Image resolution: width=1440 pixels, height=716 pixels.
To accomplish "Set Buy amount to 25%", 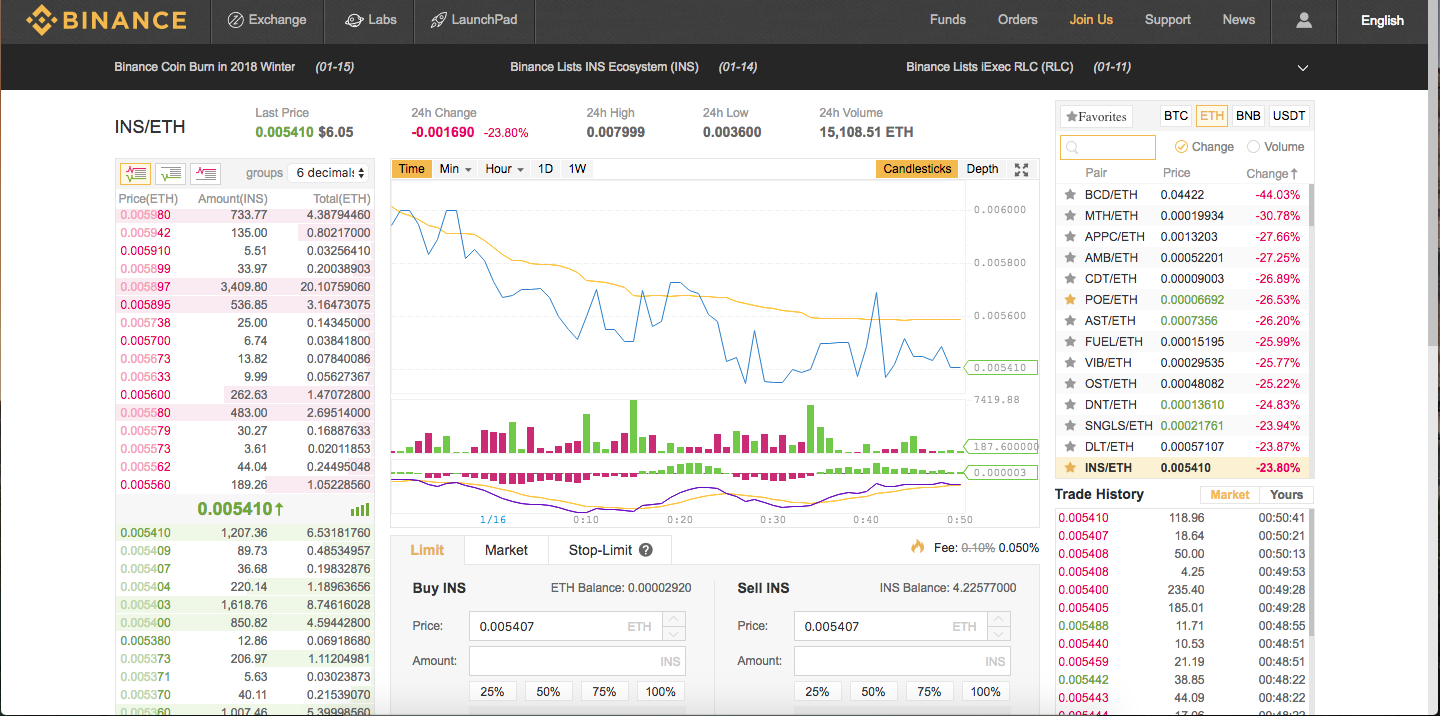I will coord(492,691).
